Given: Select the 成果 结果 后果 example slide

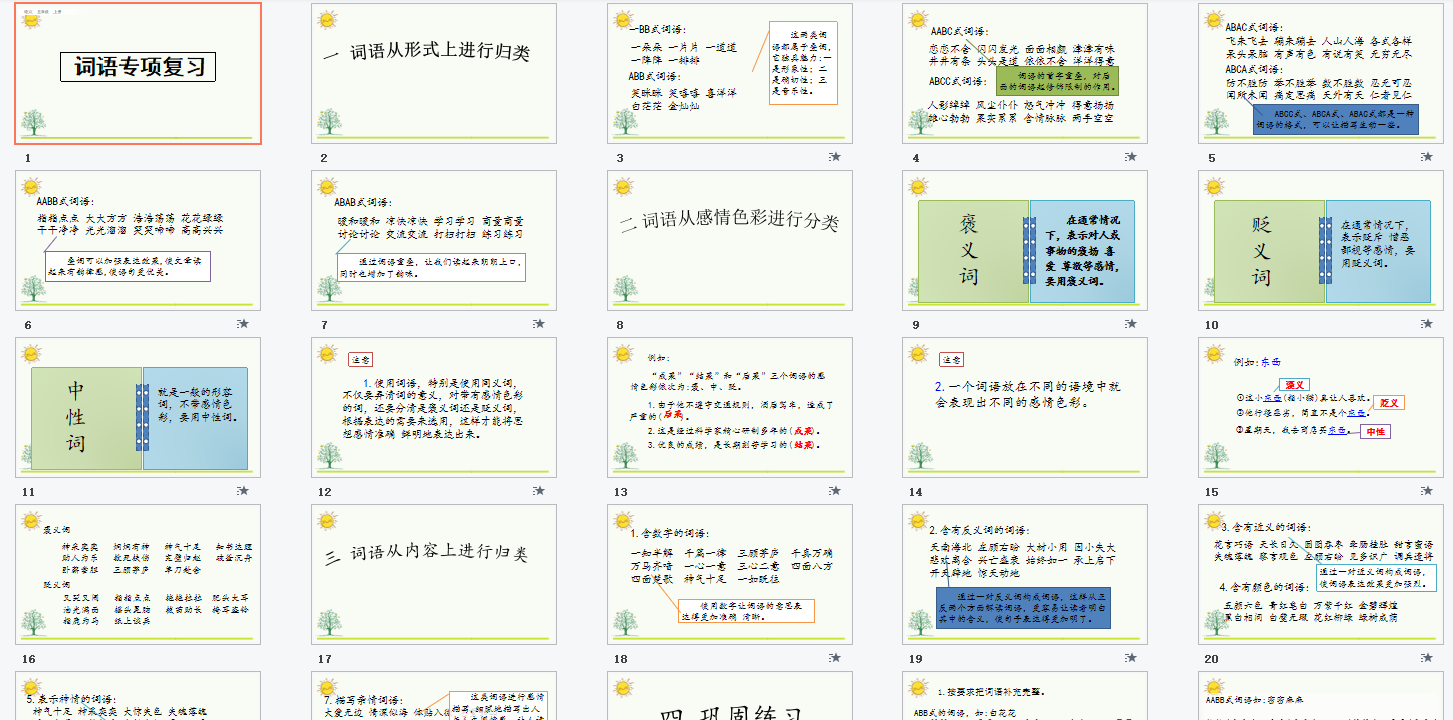Looking at the screenshot, I should click(730, 407).
